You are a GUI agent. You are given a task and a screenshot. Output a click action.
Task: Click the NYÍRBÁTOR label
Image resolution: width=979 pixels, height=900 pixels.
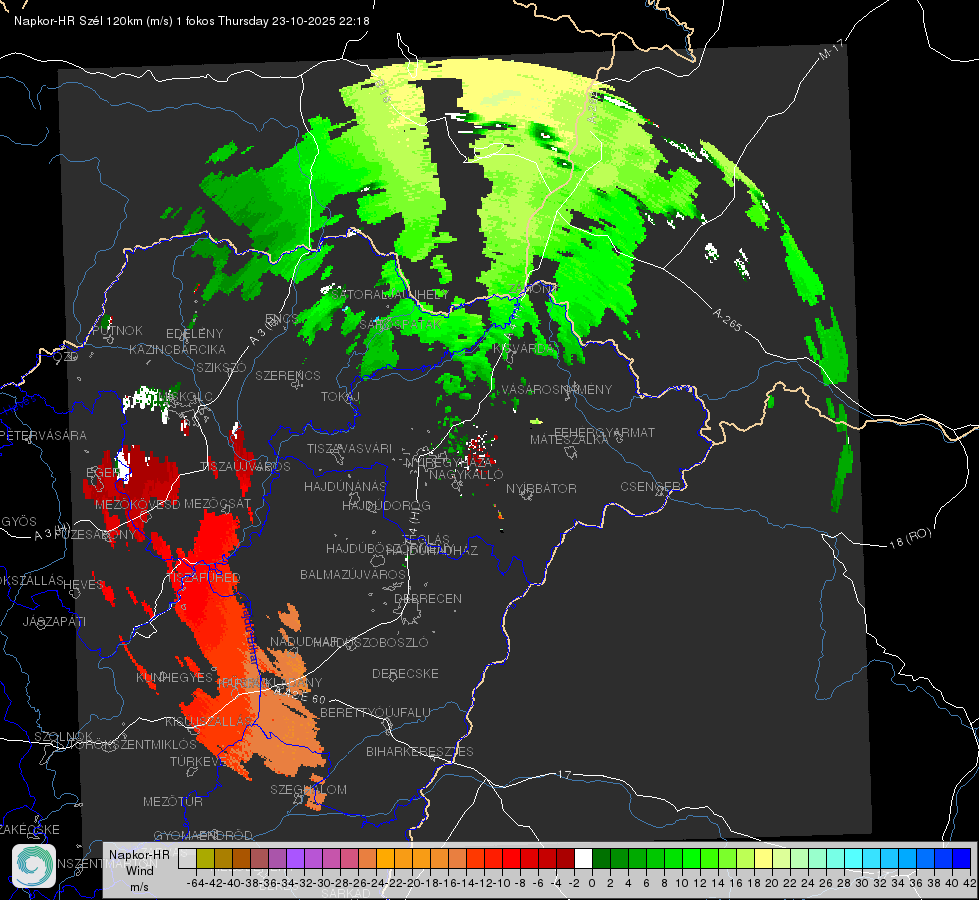coord(541,488)
